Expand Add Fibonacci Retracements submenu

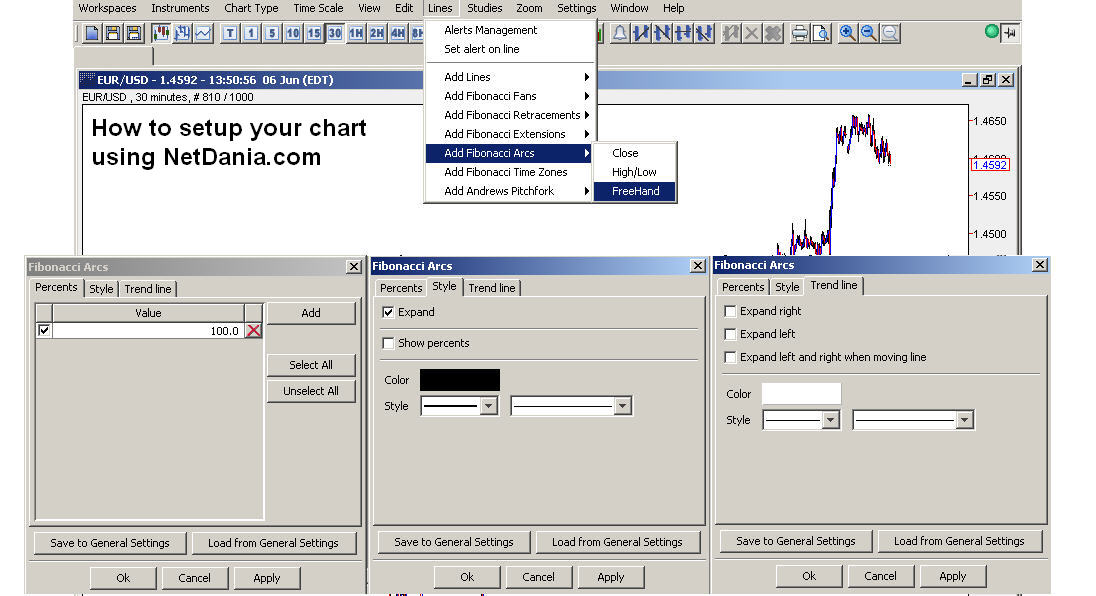coord(510,115)
